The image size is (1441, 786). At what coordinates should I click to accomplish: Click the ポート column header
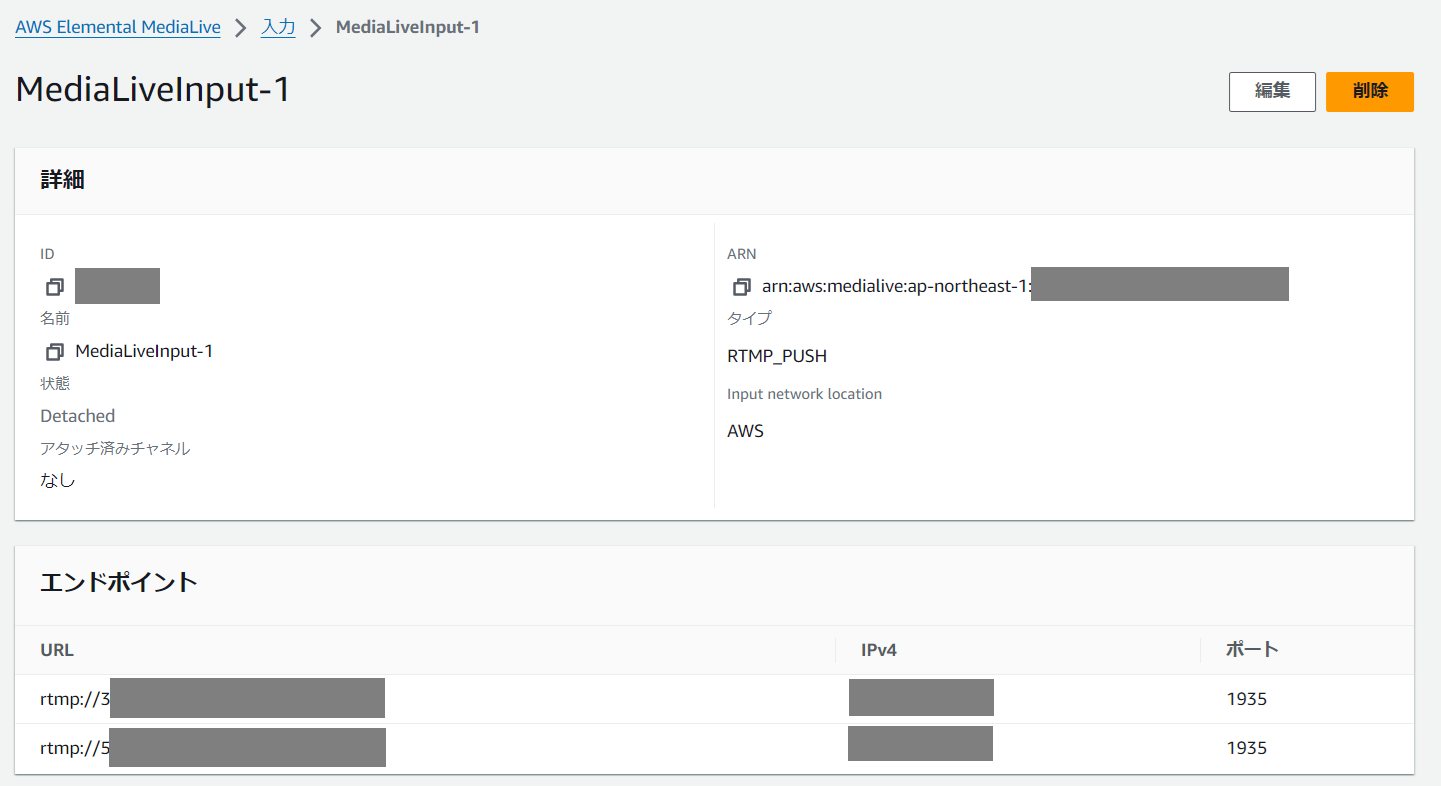1253,649
